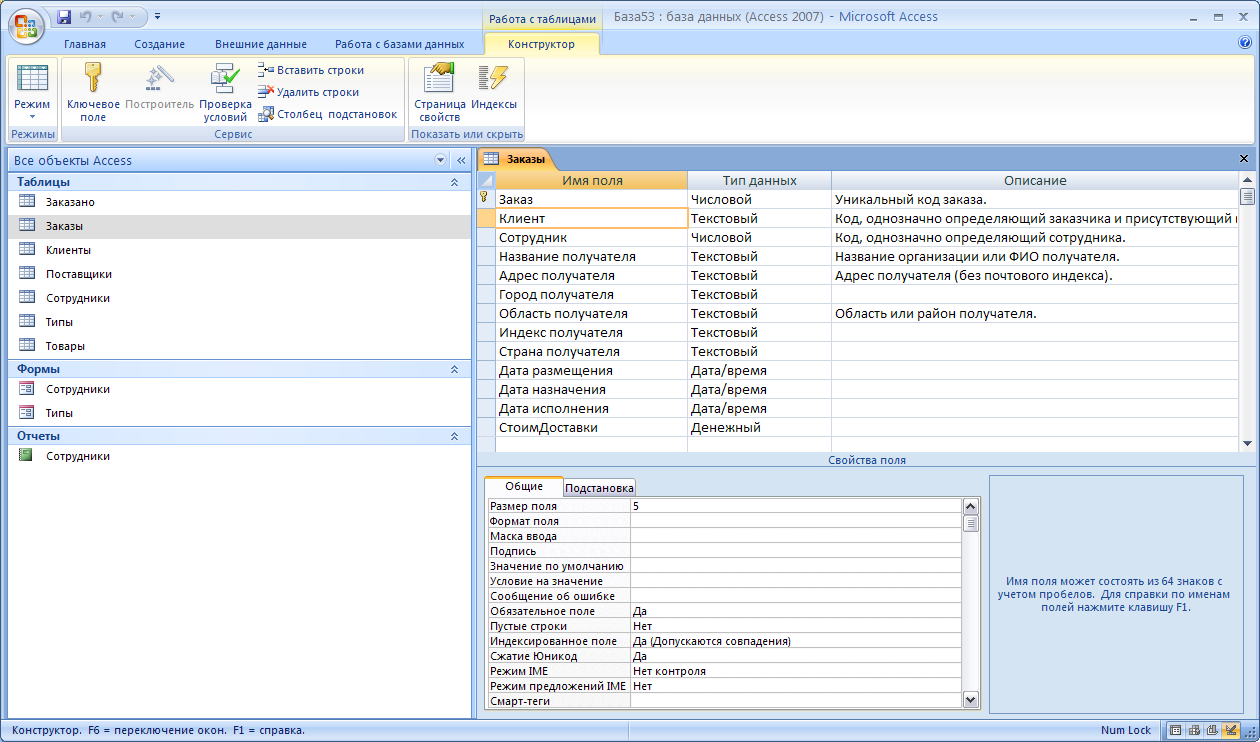
Task: Click the Клиент field name cell
Action: click(x=591, y=218)
